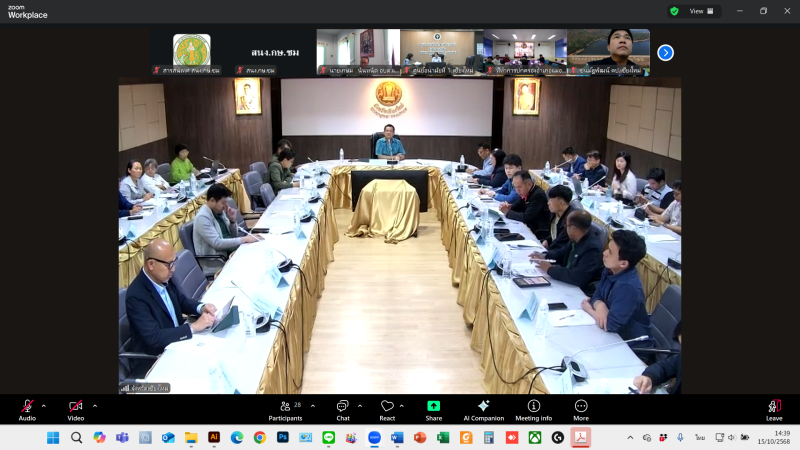Leave the meeting
Screen dimensions: 800x450
[x=774, y=410]
